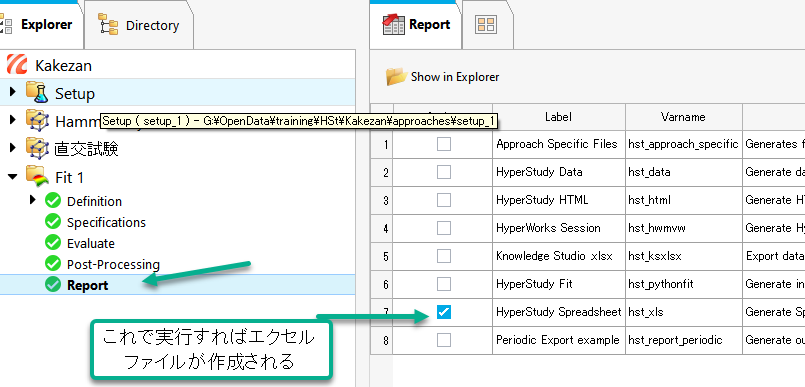Image resolution: width=805 pixels, height=387 pixels.
Task: Enable HyperStudy Fit checkbox
Action: point(444,284)
